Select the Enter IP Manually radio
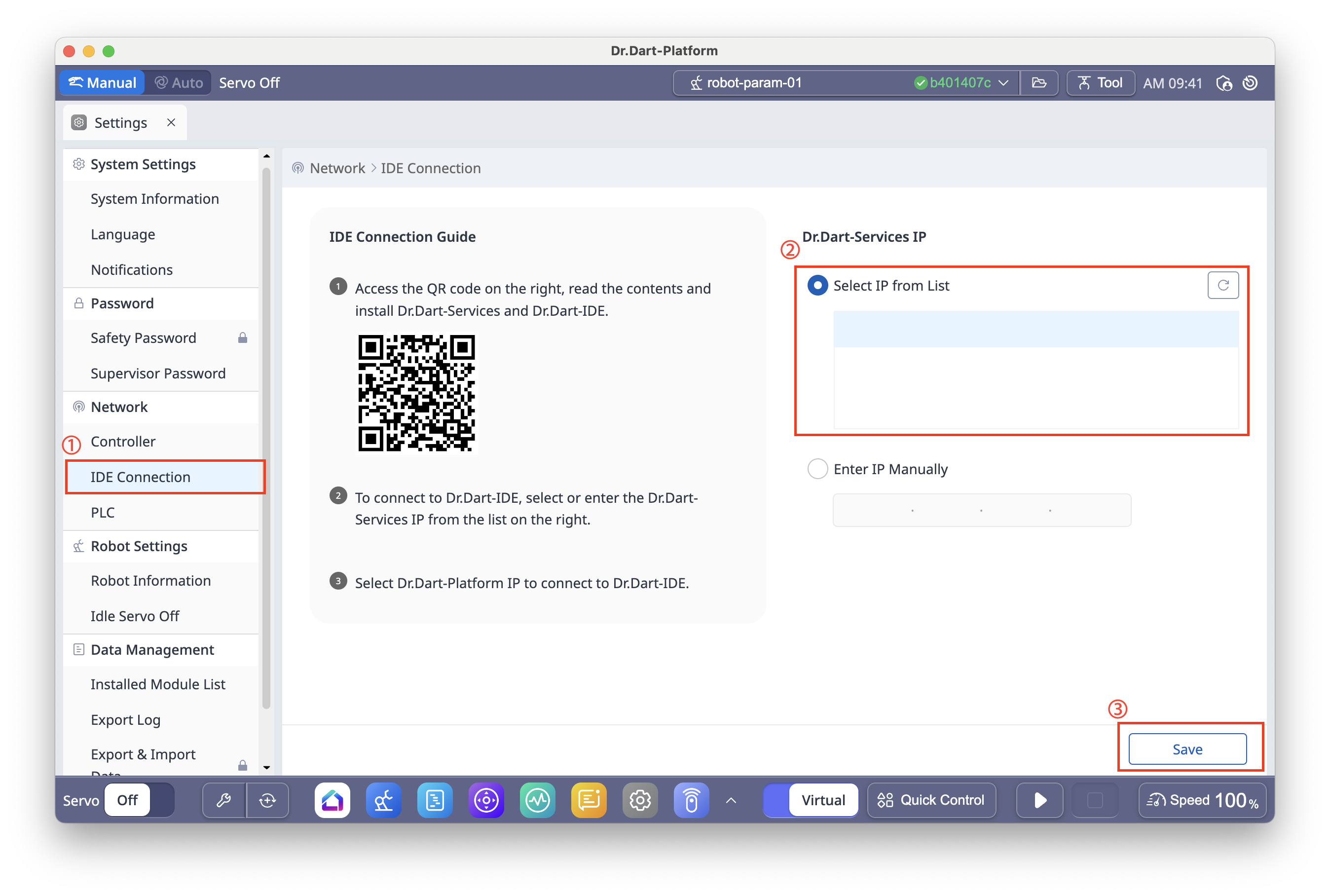1330x896 pixels. pyautogui.click(x=817, y=469)
